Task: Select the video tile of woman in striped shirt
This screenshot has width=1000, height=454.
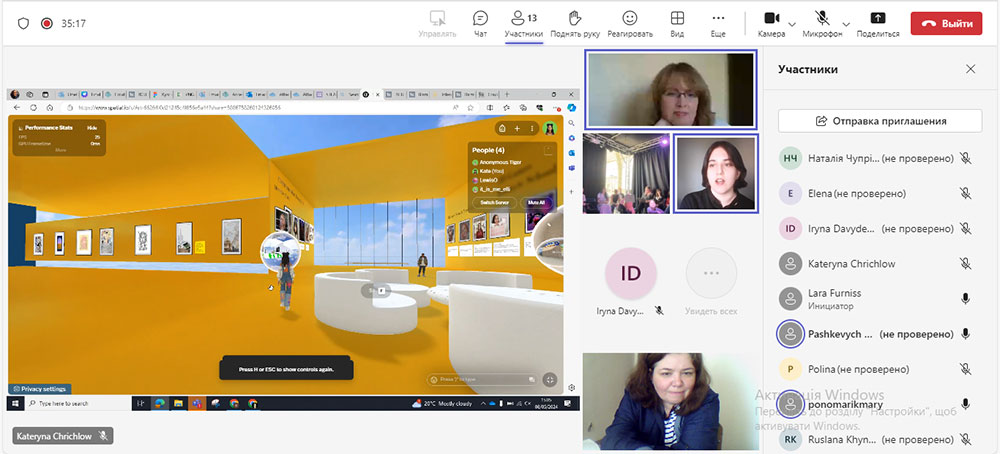Action: pyautogui.click(x=670, y=402)
